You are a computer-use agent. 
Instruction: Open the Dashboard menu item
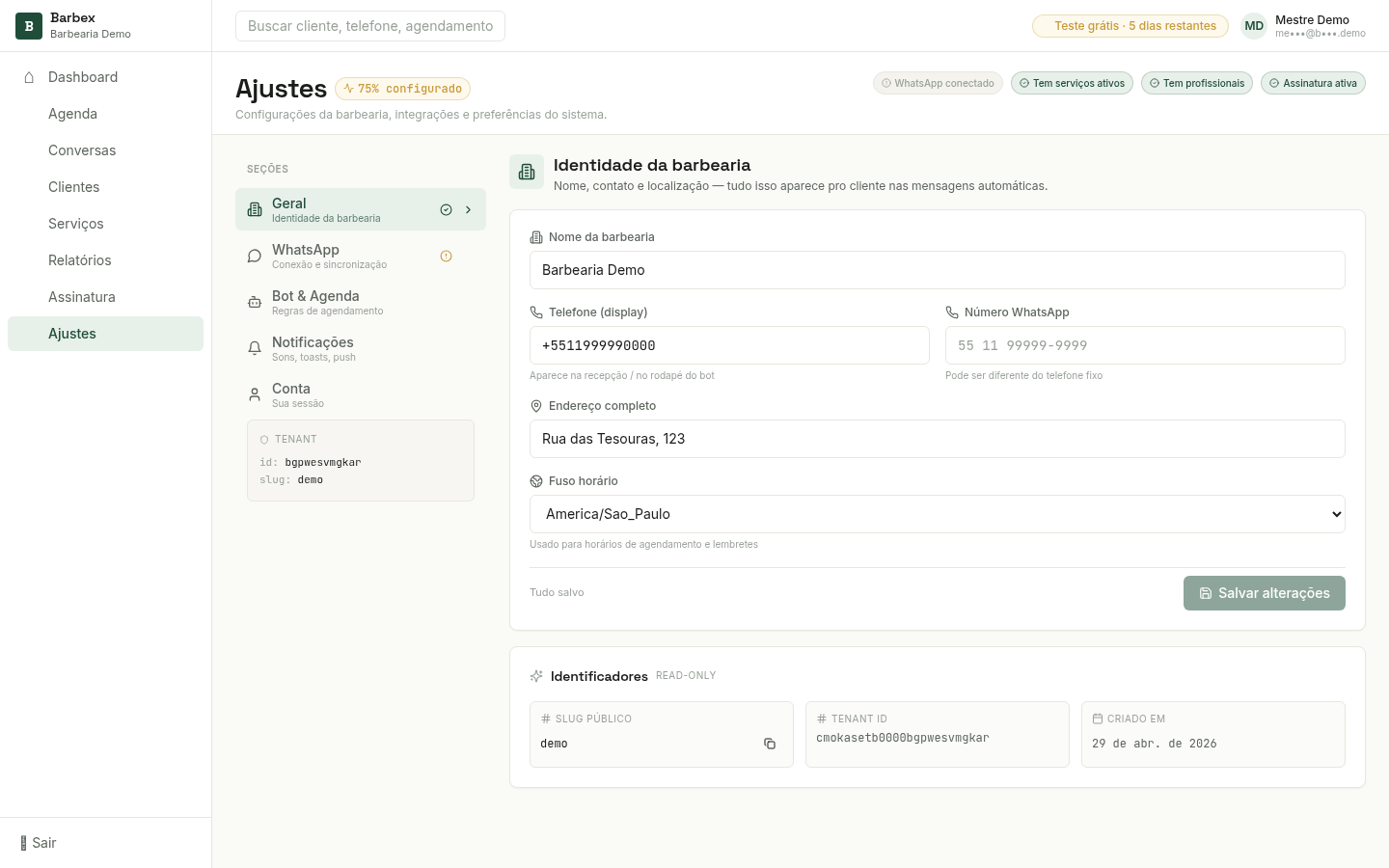point(105,77)
